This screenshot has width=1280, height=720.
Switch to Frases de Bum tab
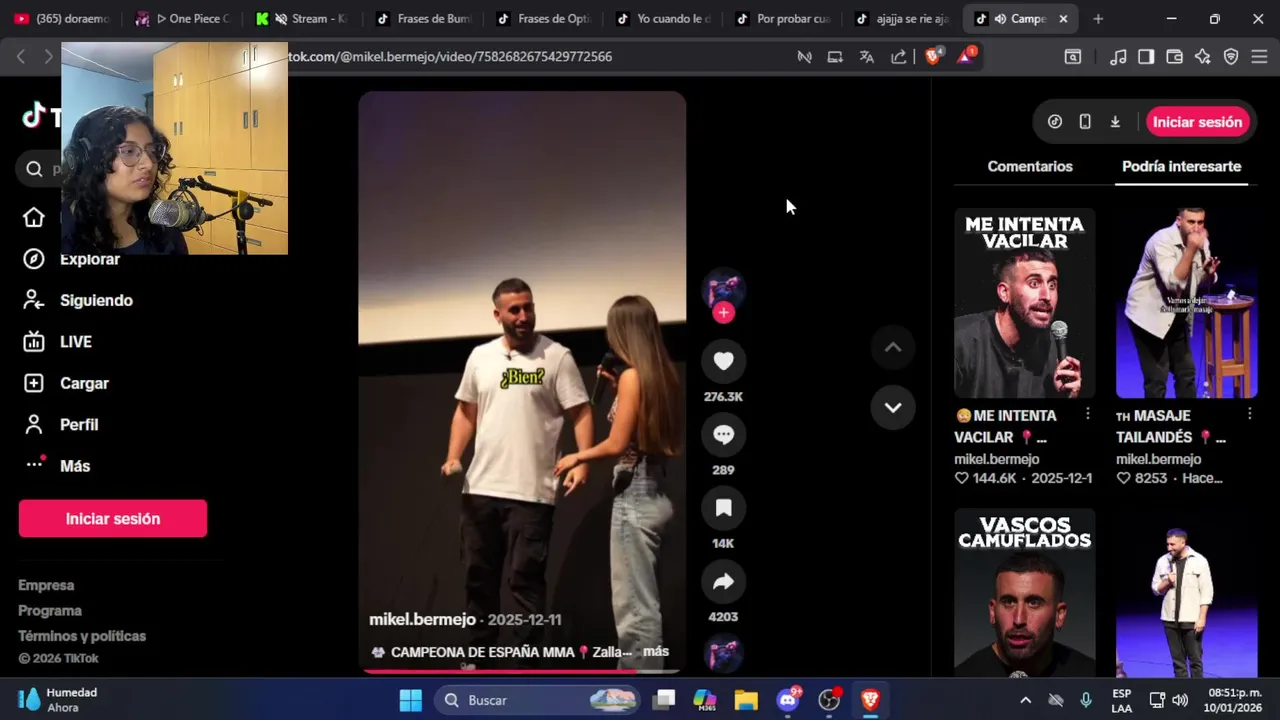click(423, 19)
